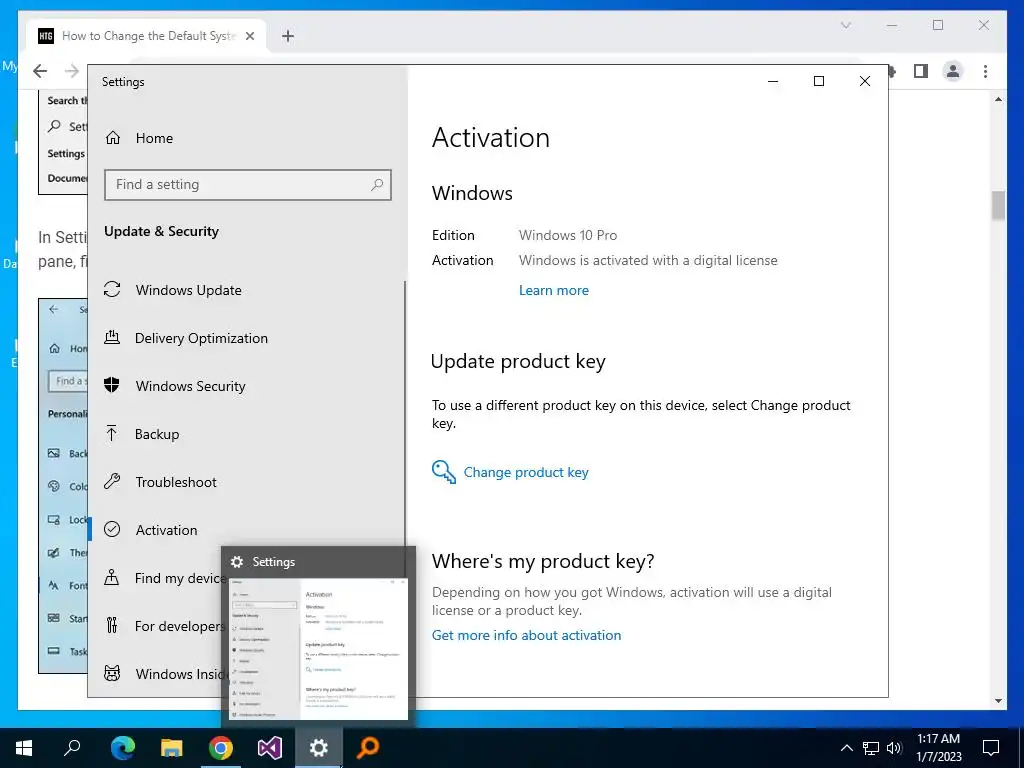The width and height of the screenshot is (1024, 768).
Task: Click the Settings gear taskbar button
Action: [x=319, y=748]
